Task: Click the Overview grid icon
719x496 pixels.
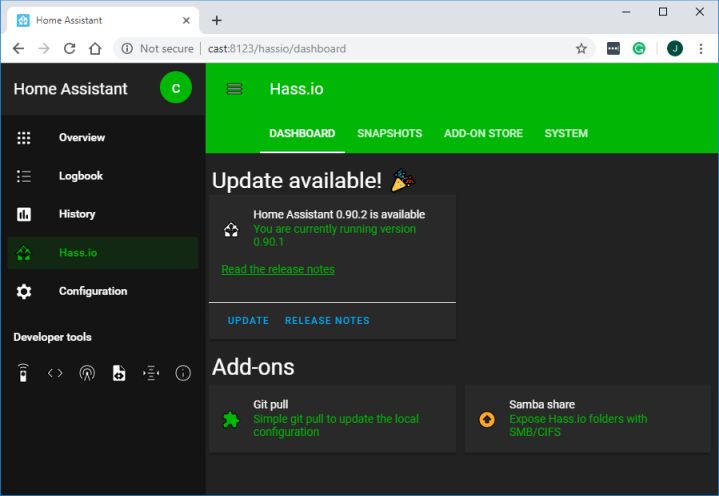Action: [24, 138]
